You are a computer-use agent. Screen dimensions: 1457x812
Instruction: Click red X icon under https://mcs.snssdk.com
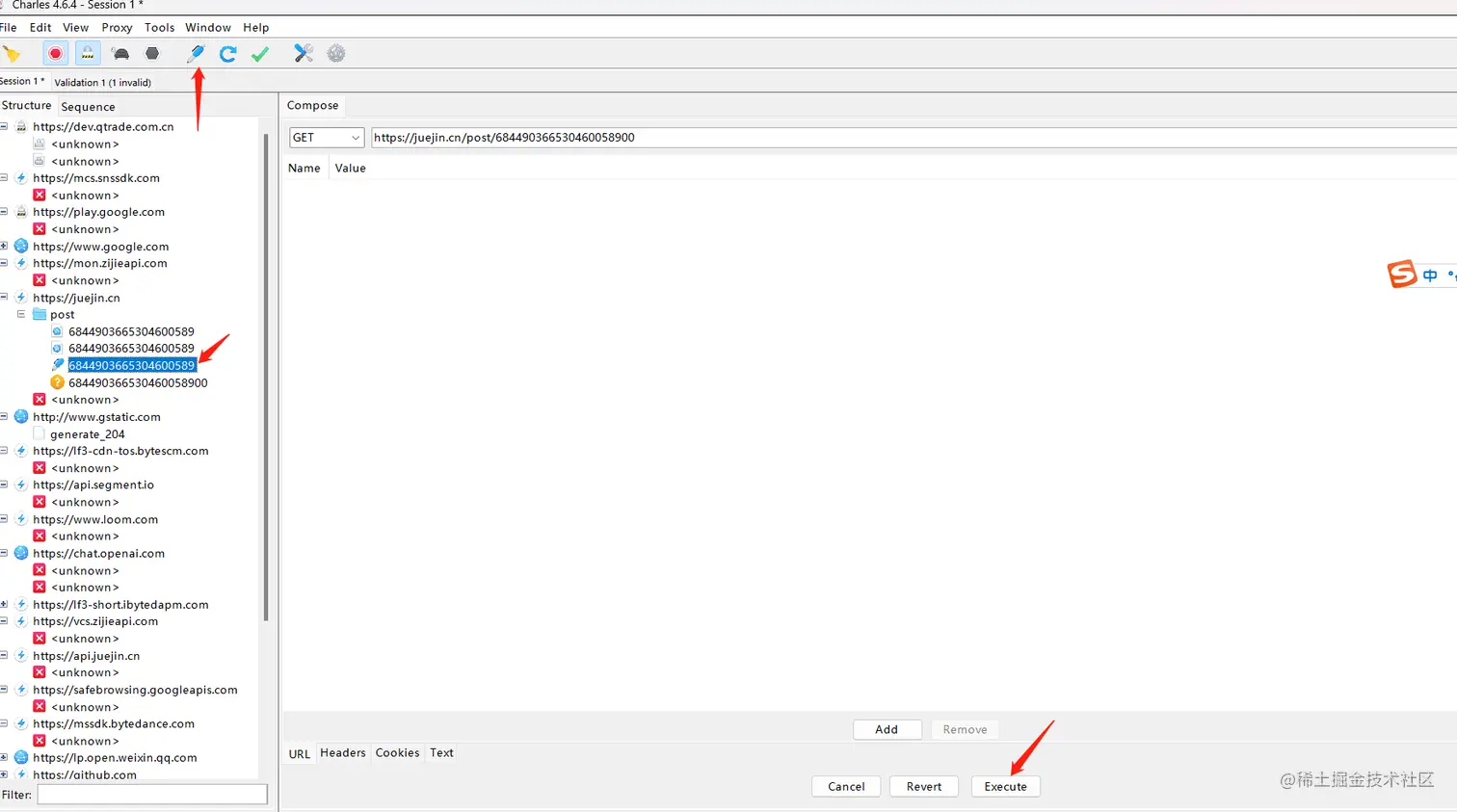coord(40,195)
